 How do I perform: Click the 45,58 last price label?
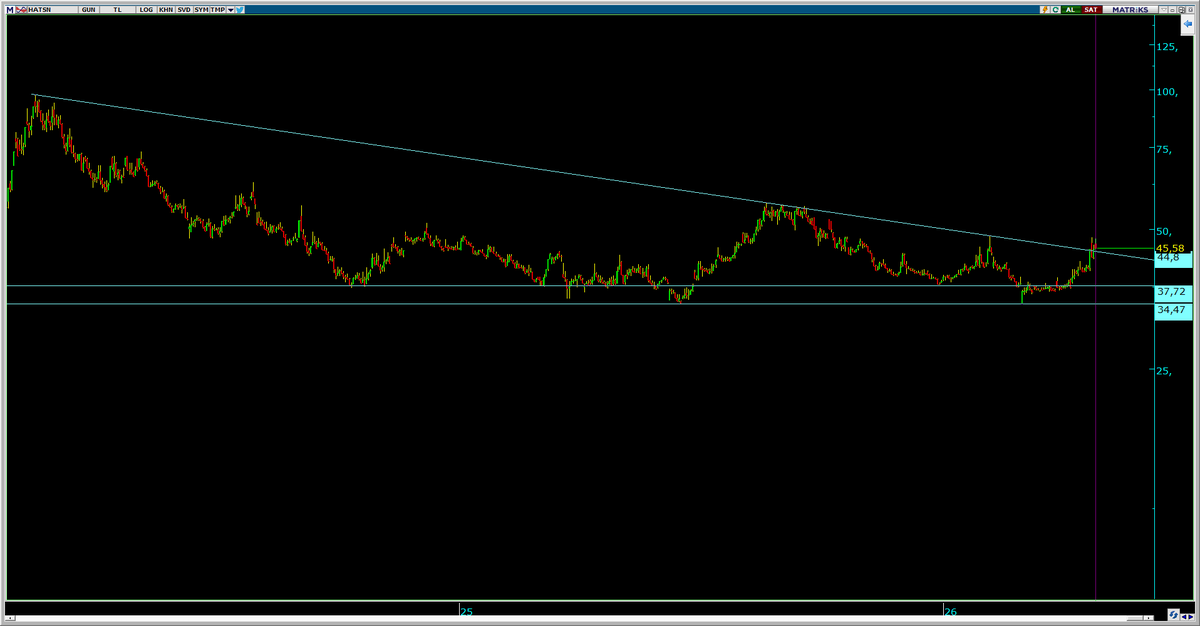pyautogui.click(x=1170, y=248)
